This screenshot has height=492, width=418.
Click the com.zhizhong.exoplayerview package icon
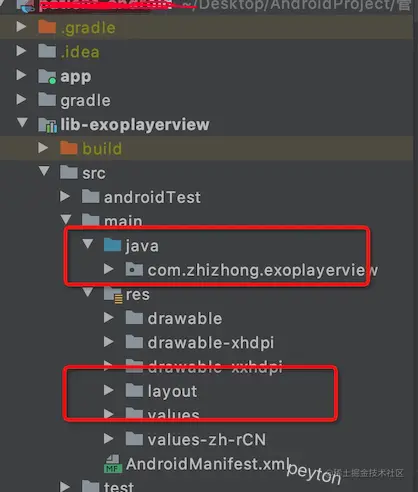[134, 269]
